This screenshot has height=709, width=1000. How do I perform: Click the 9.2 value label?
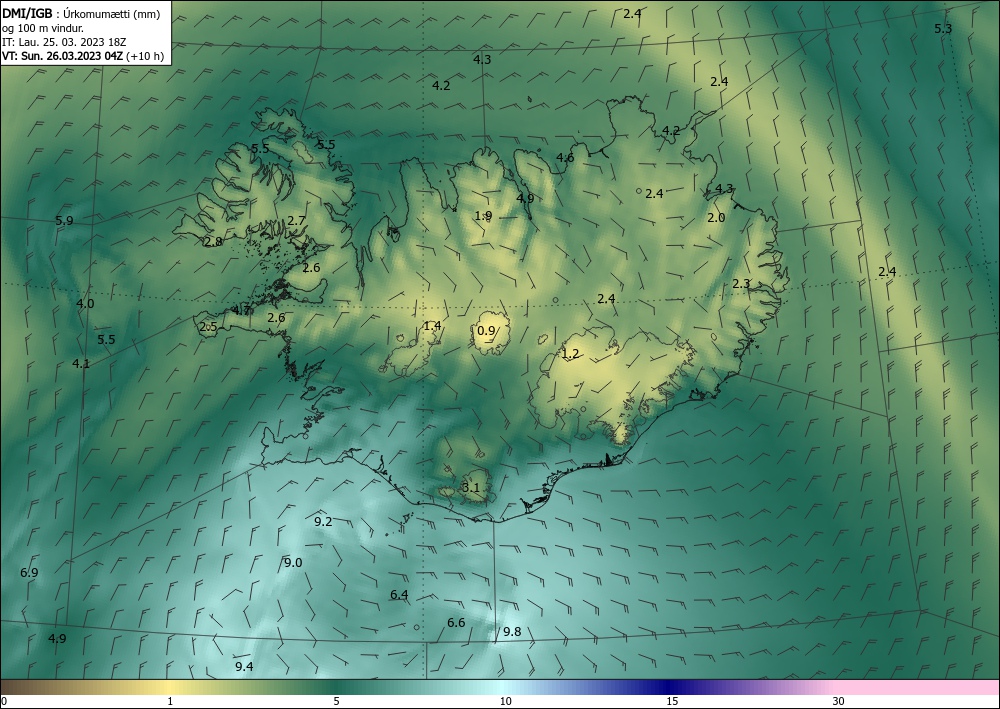pos(323,522)
